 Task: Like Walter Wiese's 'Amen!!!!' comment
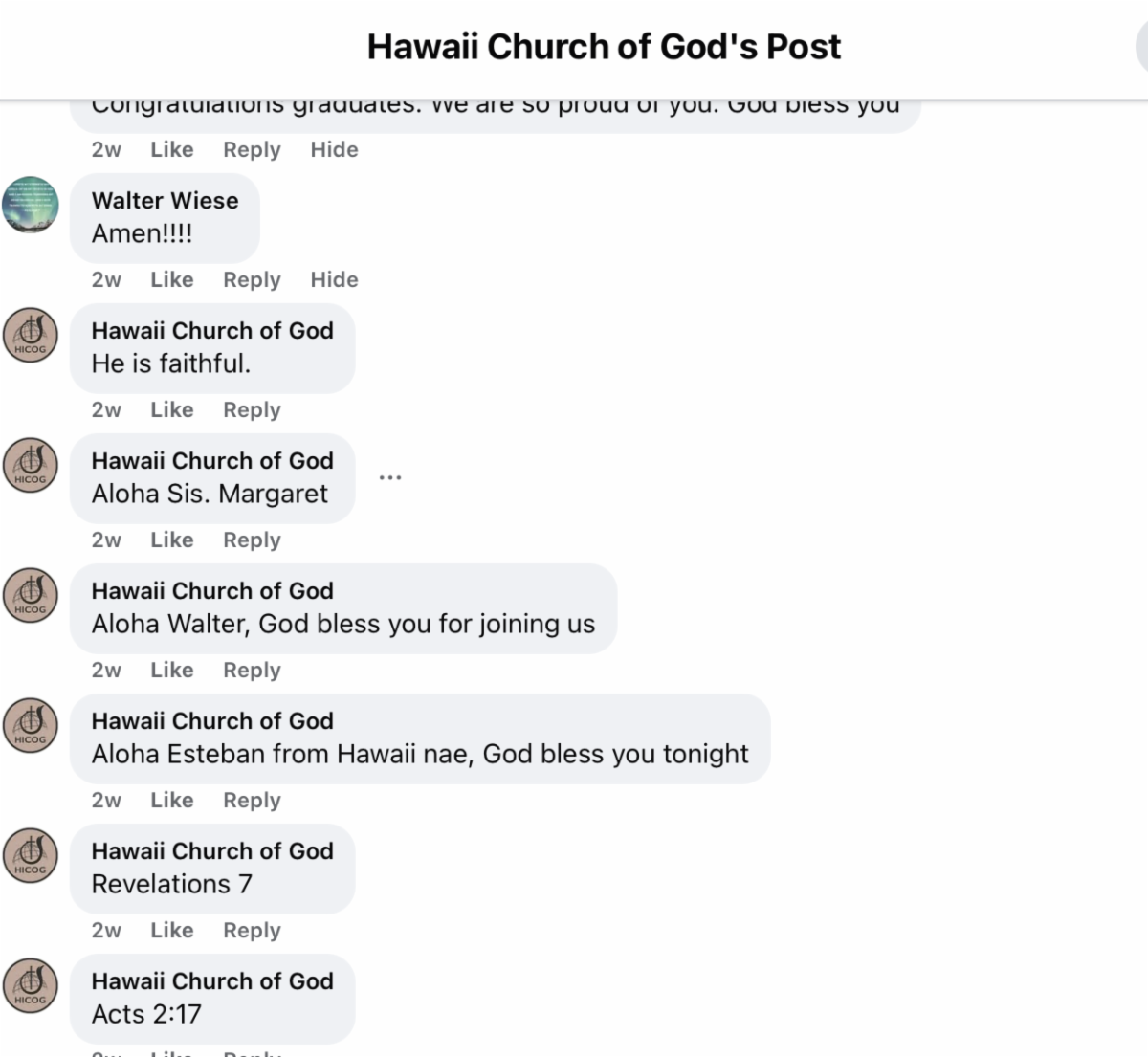172,279
